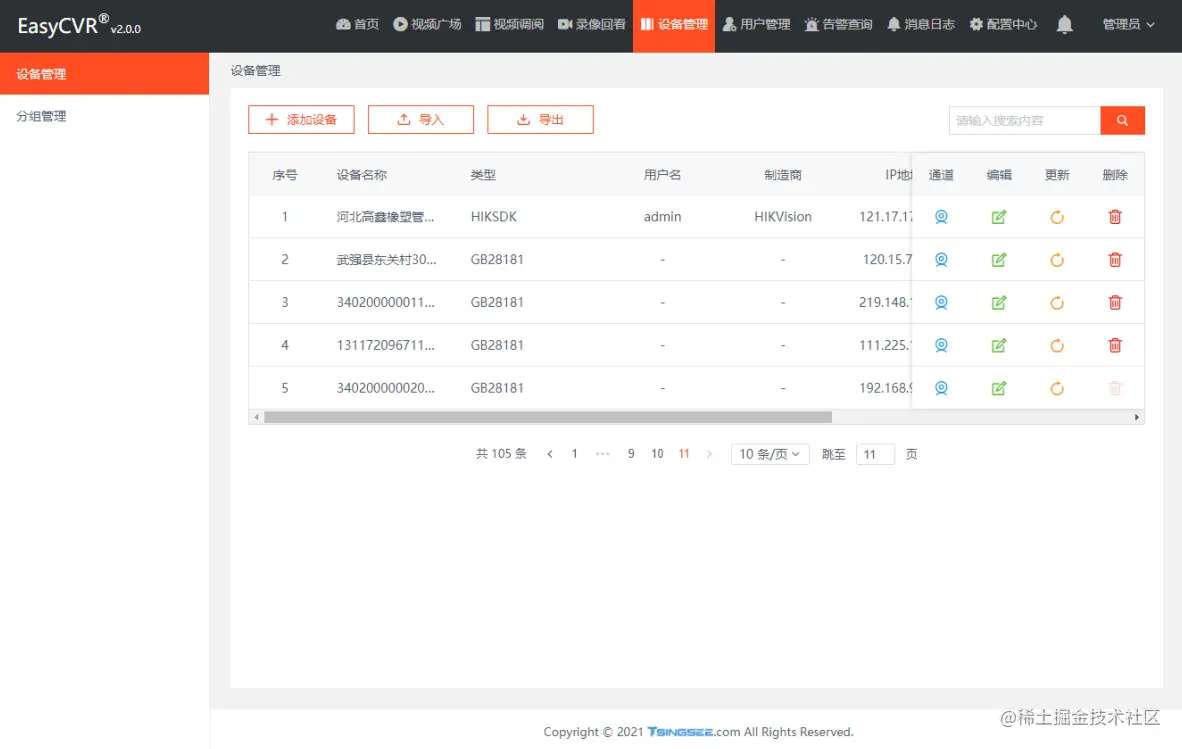Refresh the row 1 device

(1057, 217)
